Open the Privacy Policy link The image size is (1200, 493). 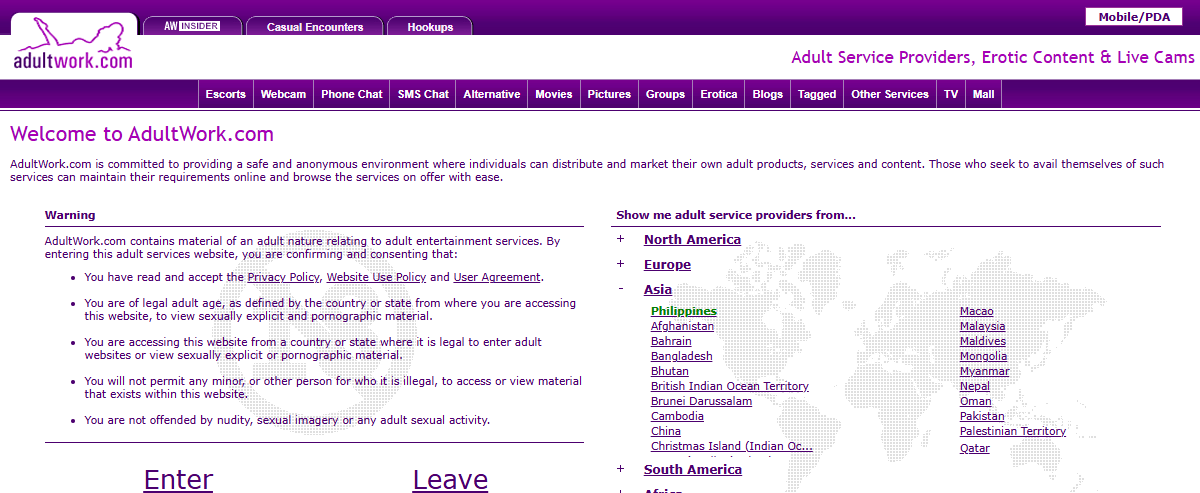(283, 277)
